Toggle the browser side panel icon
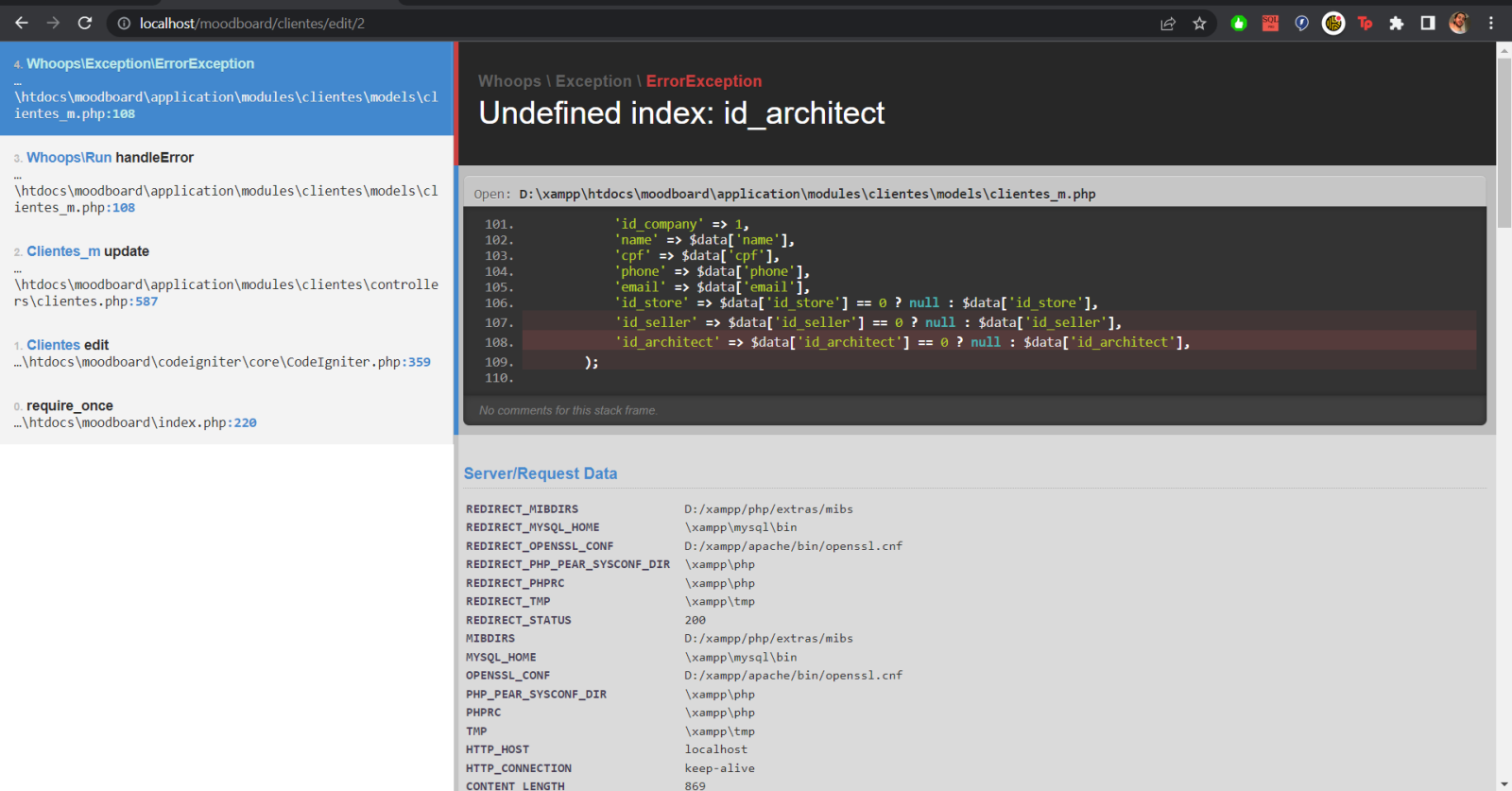 pyautogui.click(x=1427, y=24)
